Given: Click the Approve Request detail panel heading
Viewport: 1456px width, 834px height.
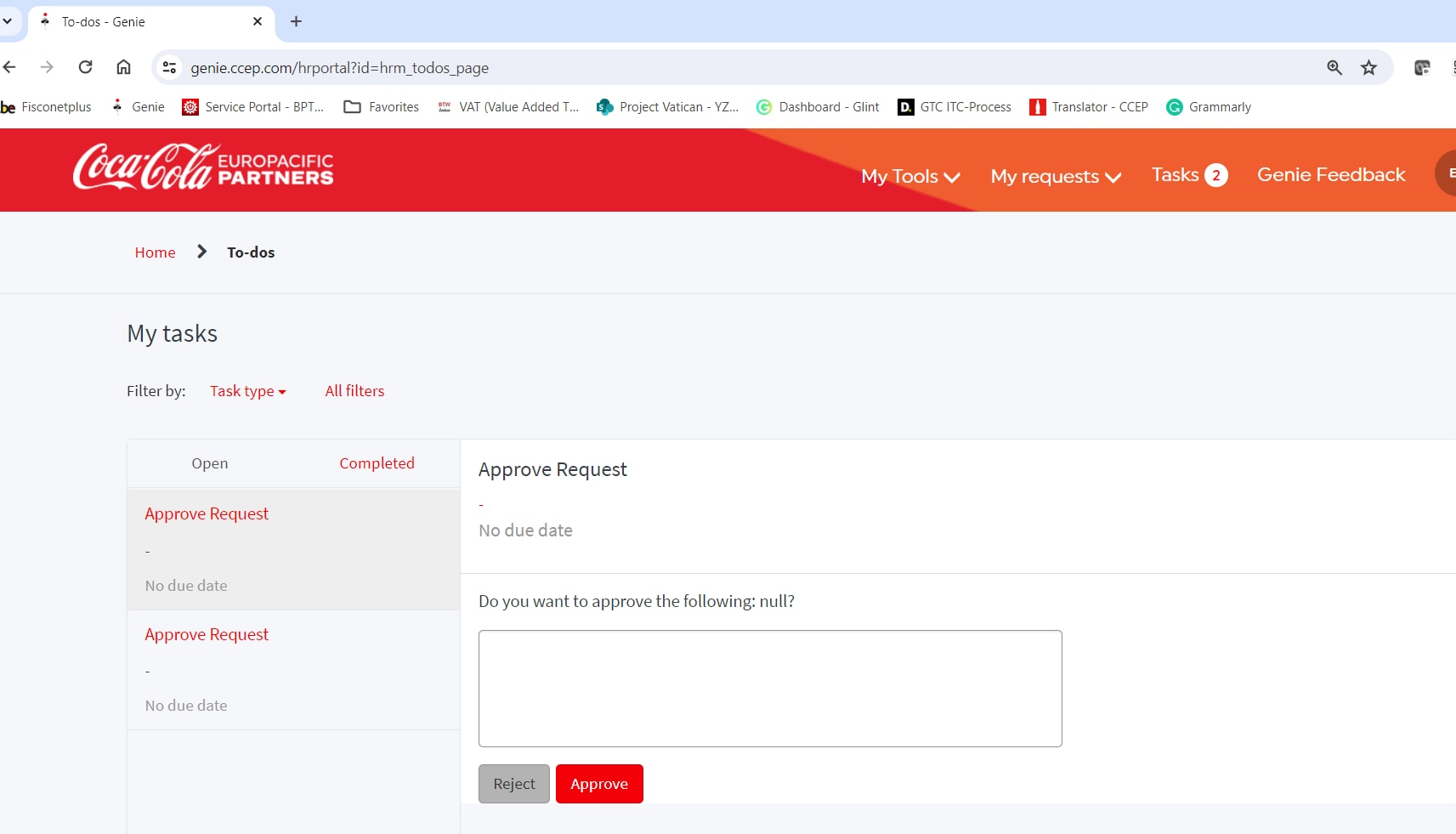Looking at the screenshot, I should coord(552,469).
